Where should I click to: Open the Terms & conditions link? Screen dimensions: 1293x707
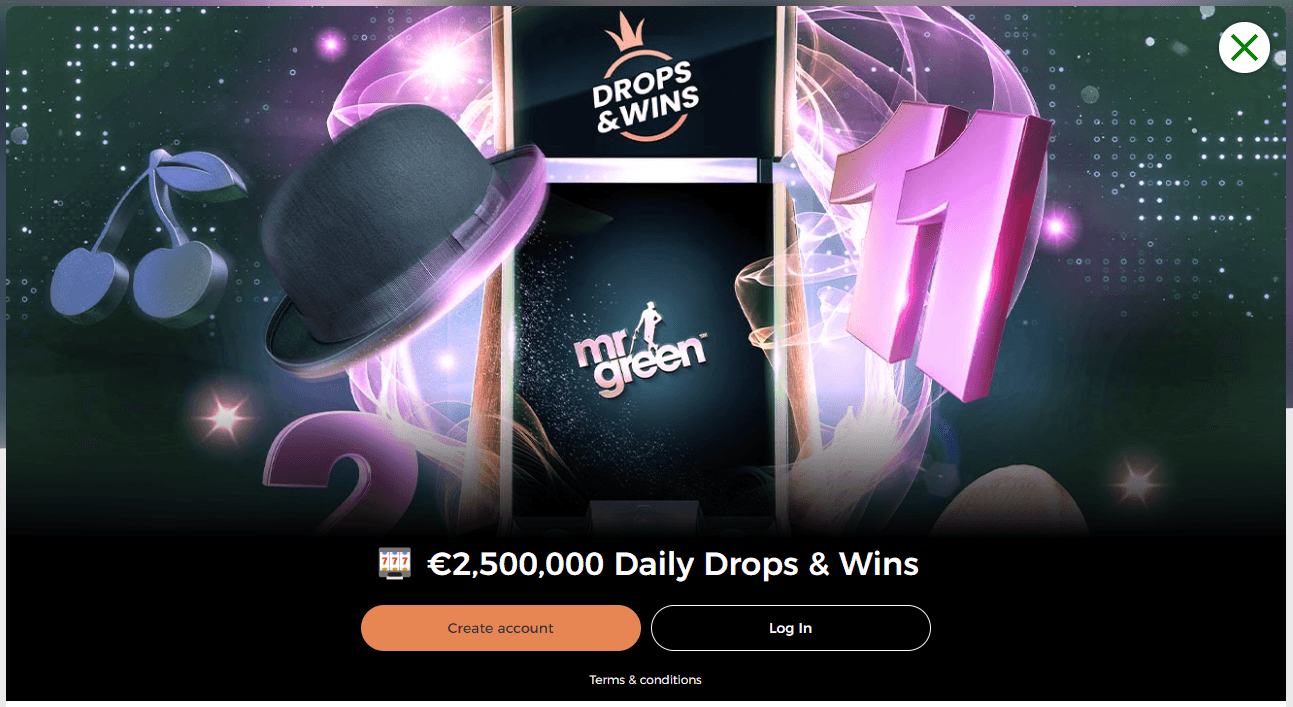pos(645,680)
